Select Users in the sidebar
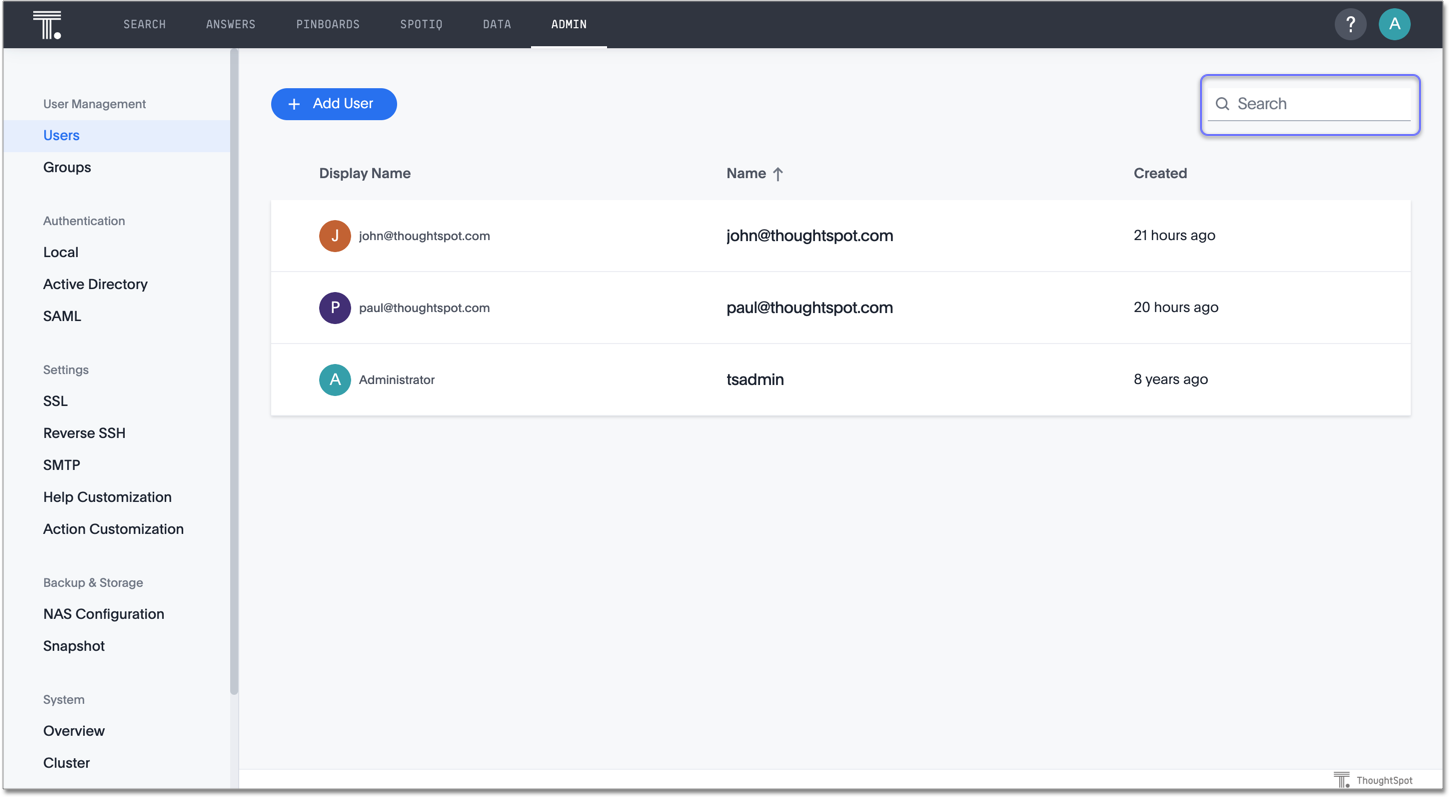Image resolution: width=1450 pixels, height=798 pixels. [117, 136]
